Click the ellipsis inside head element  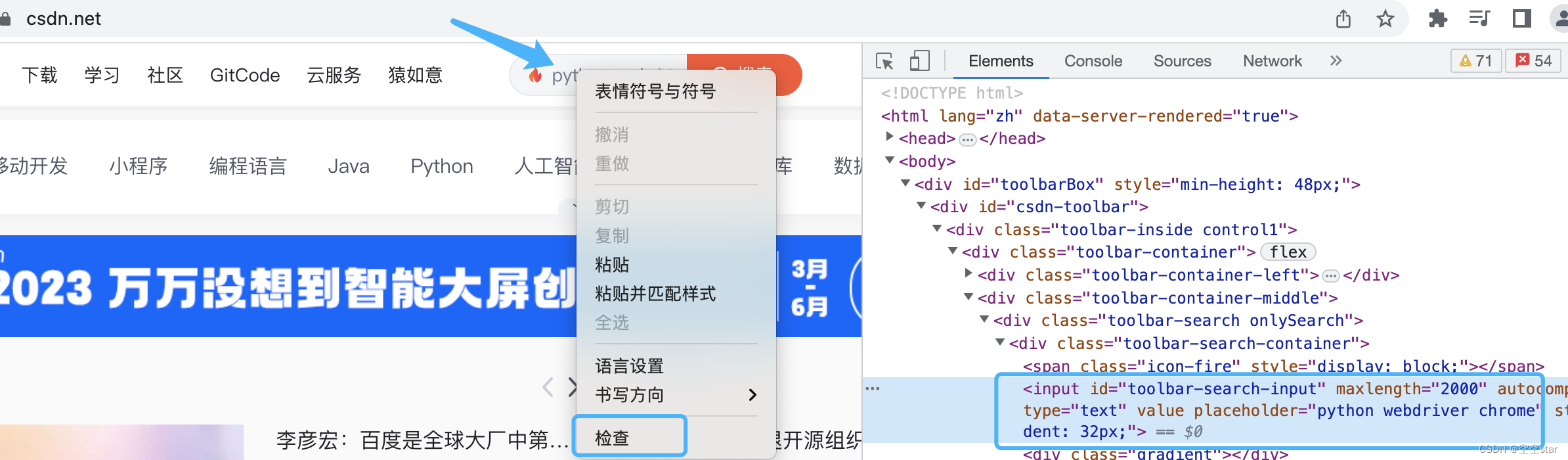pos(967,139)
